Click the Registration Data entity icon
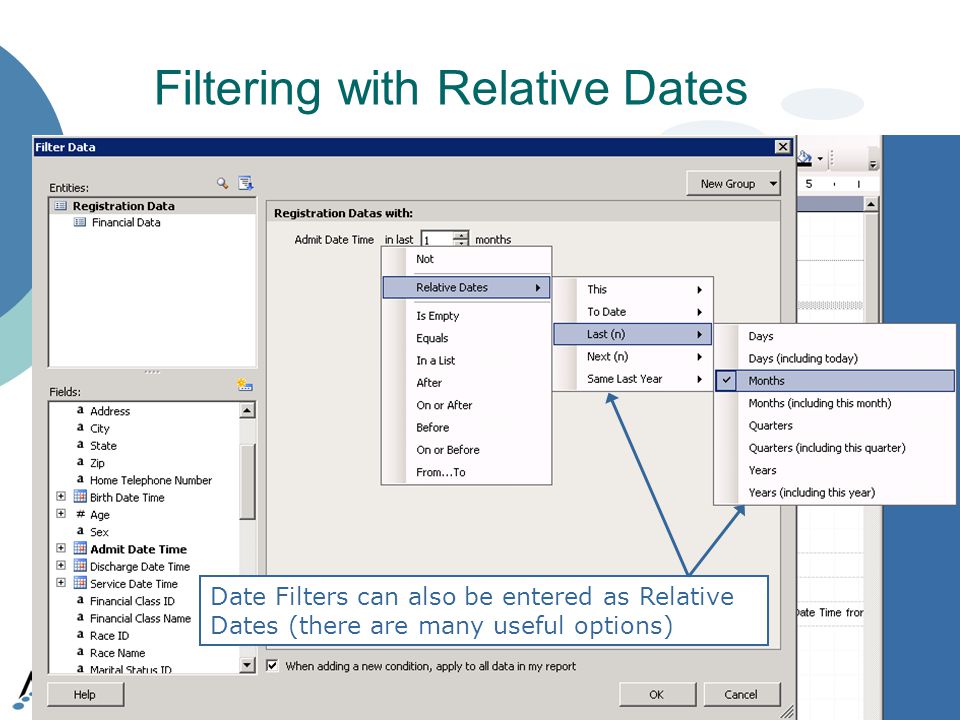The image size is (960, 720). pos(61,206)
